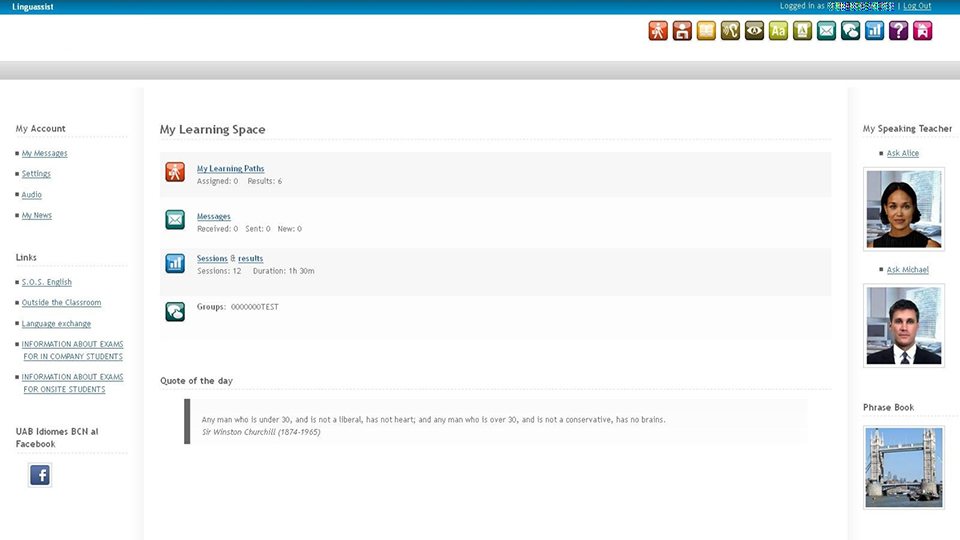Image resolution: width=960 pixels, height=540 pixels.
Task: Select the ear listening icon in toolbar
Action: (730, 31)
